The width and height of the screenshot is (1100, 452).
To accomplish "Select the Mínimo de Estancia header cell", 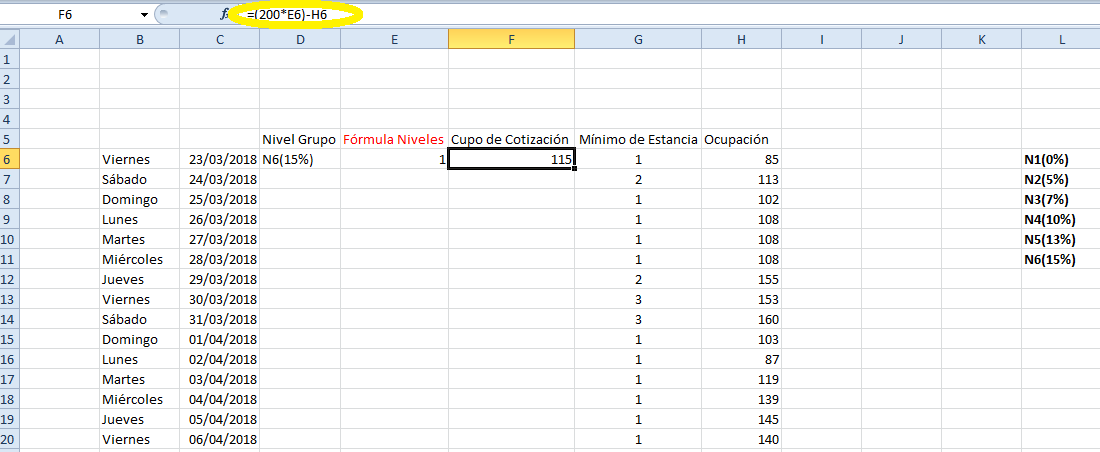I will click(638, 139).
